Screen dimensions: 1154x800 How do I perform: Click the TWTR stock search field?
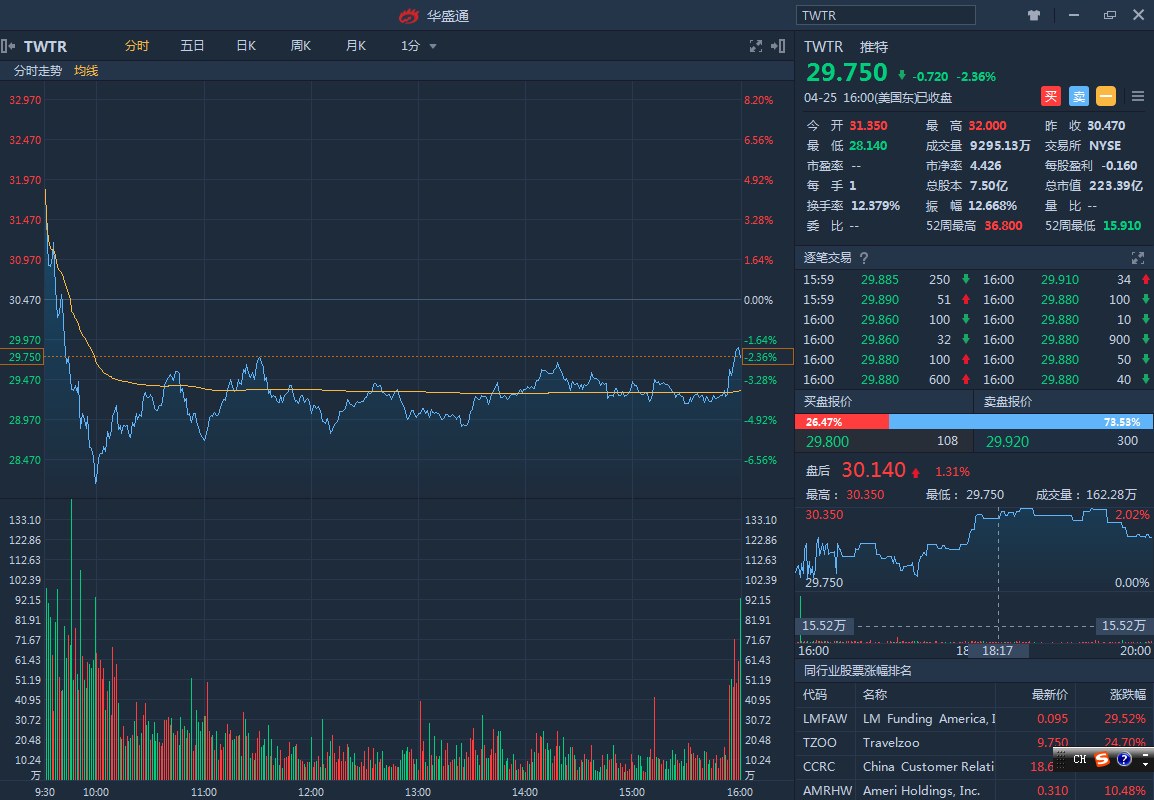tap(885, 15)
